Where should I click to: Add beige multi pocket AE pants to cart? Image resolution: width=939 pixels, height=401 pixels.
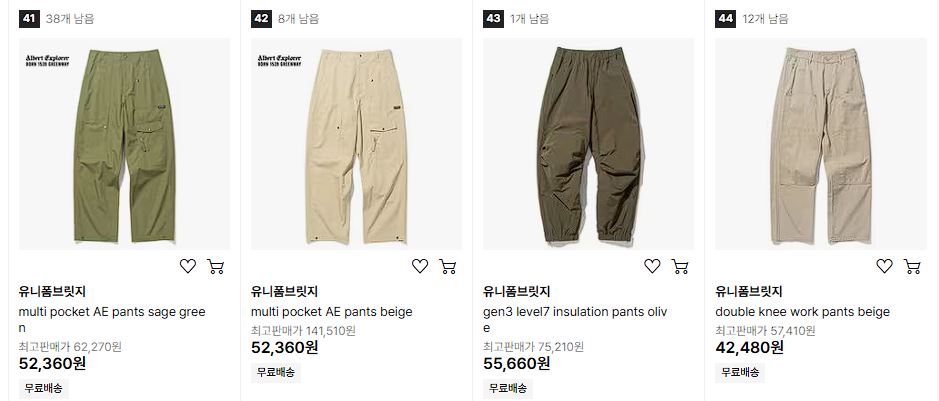(448, 266)
